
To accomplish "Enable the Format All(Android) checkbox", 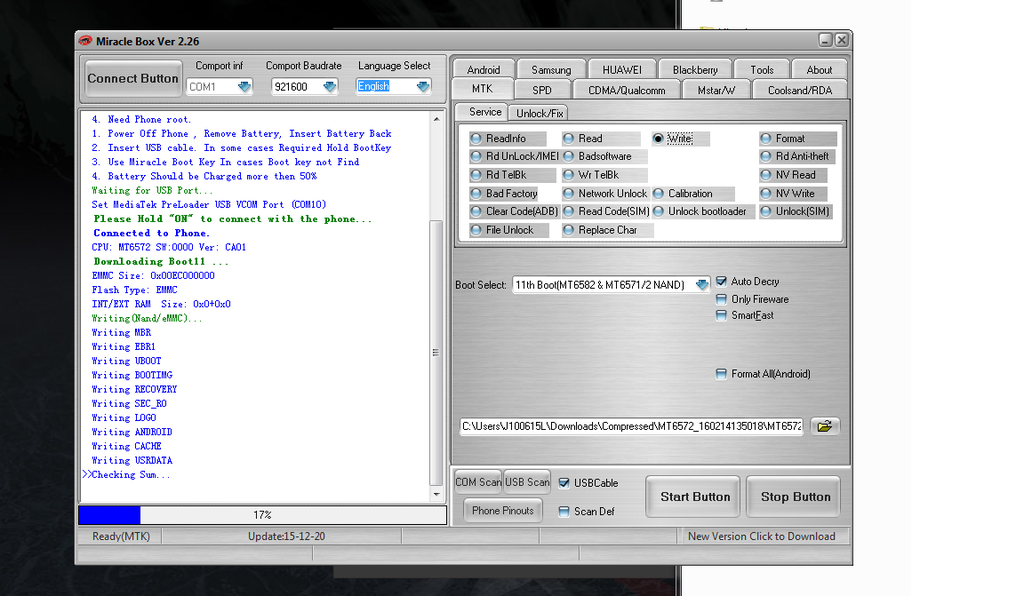I will coord(722,374).
